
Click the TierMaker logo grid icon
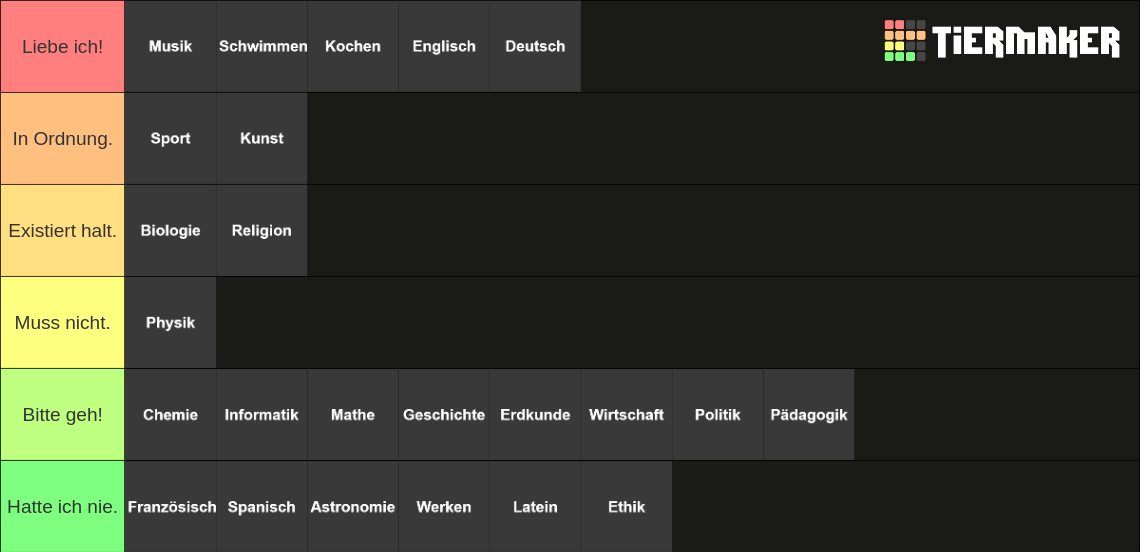pyautogui.click(x=905, y=41)
